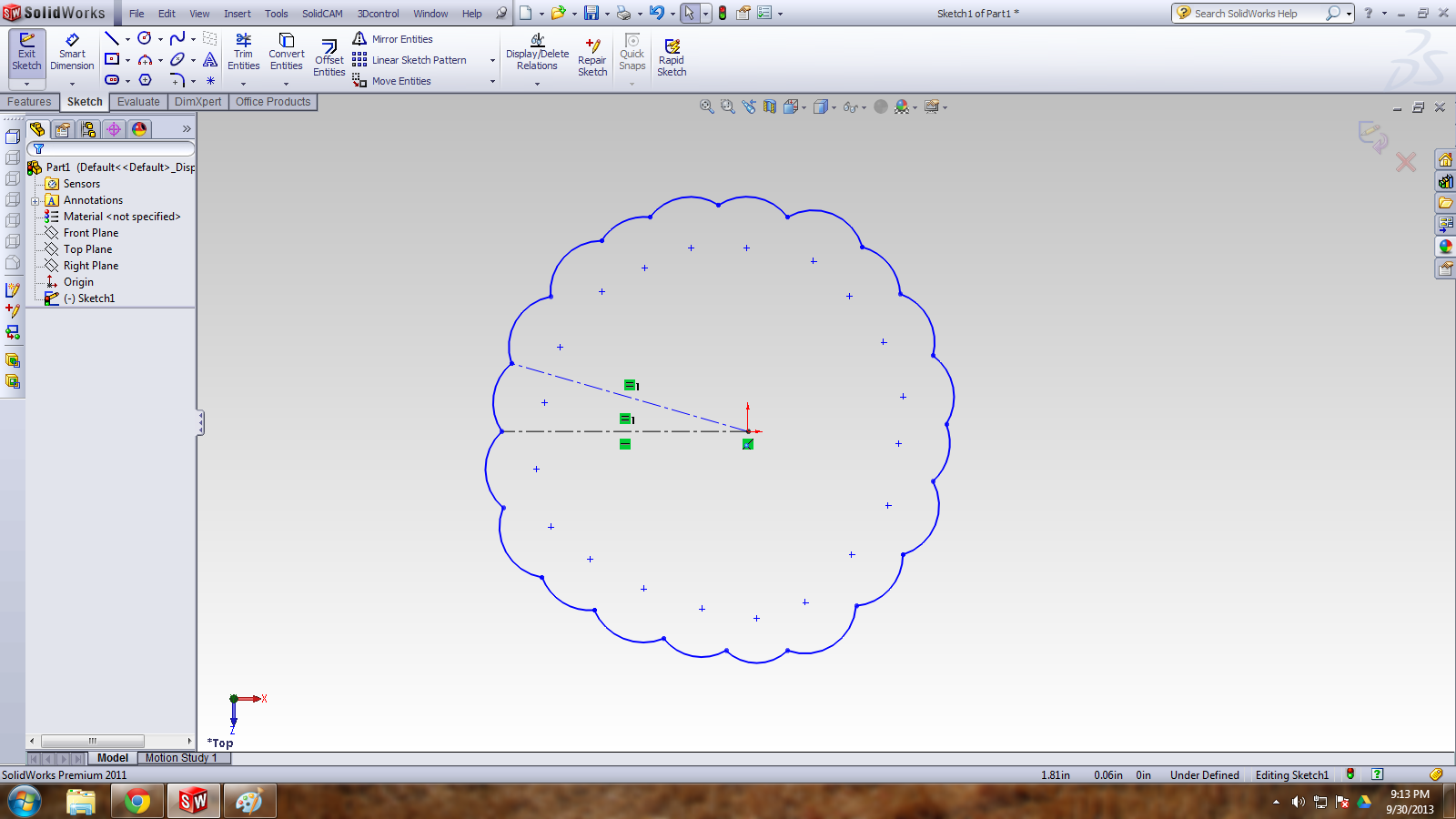Click Display/Delete Relations tool
The height and width of the screenshot is (819, 1456).
click(x=537, y=52)
